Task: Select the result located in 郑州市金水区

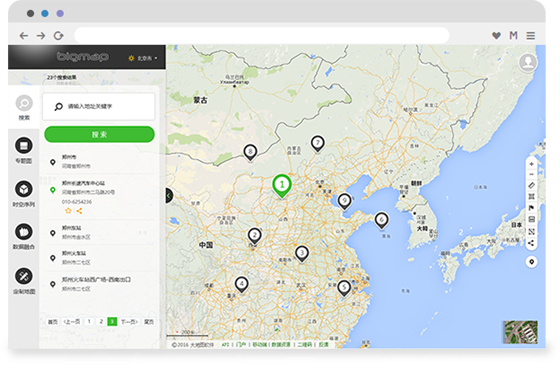Action: pos(99,232)
